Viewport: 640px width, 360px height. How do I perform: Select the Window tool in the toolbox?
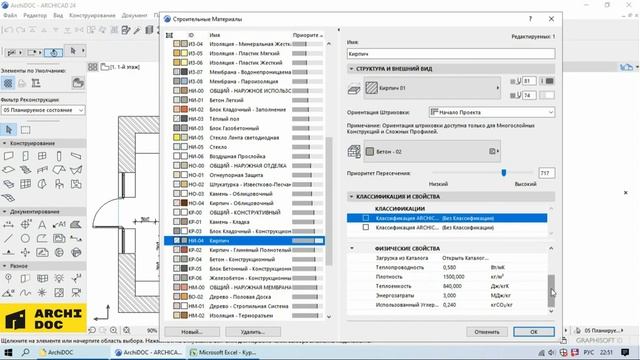tap(42, 156)
